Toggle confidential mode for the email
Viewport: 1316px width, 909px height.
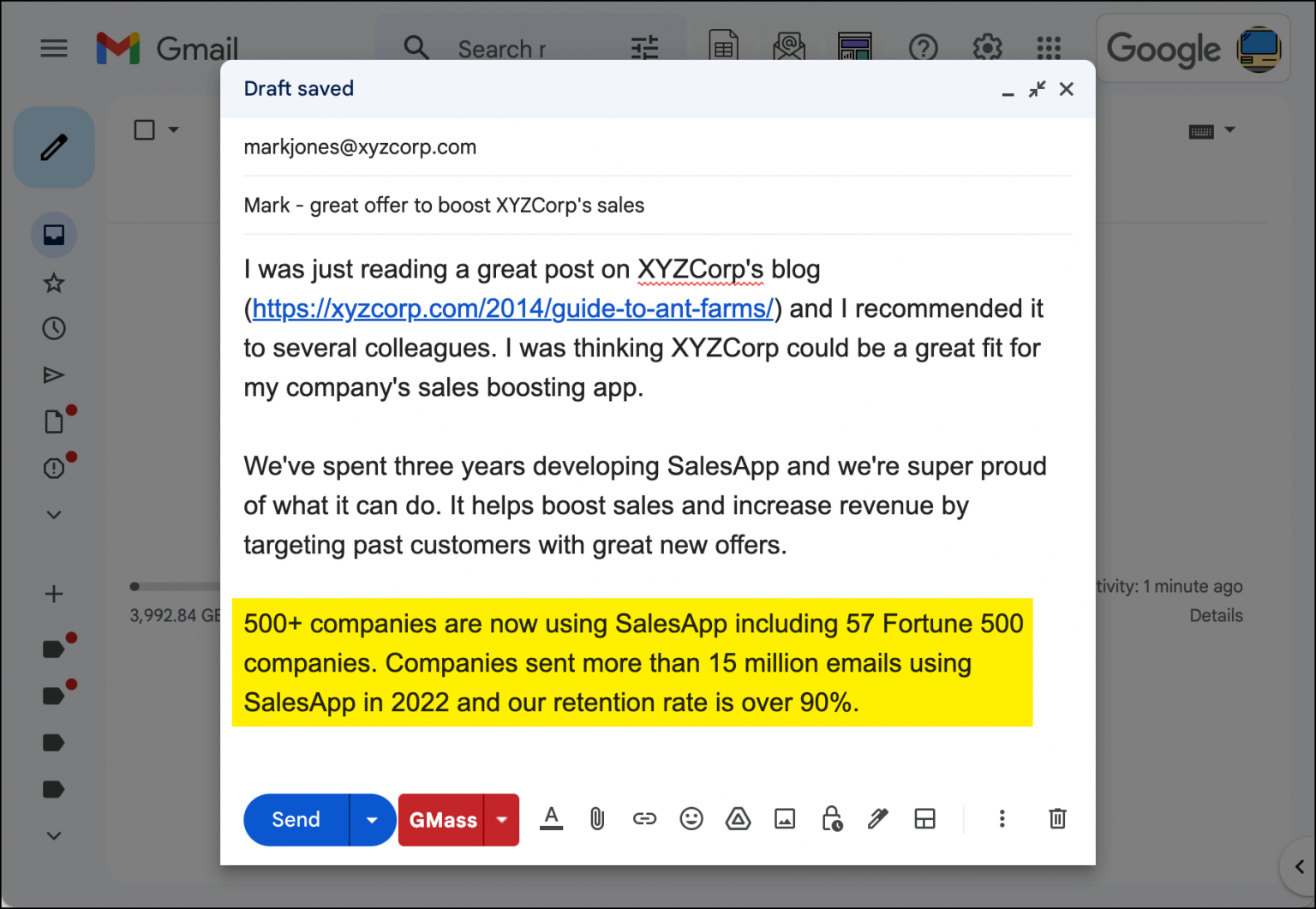(x=832, y=819)
